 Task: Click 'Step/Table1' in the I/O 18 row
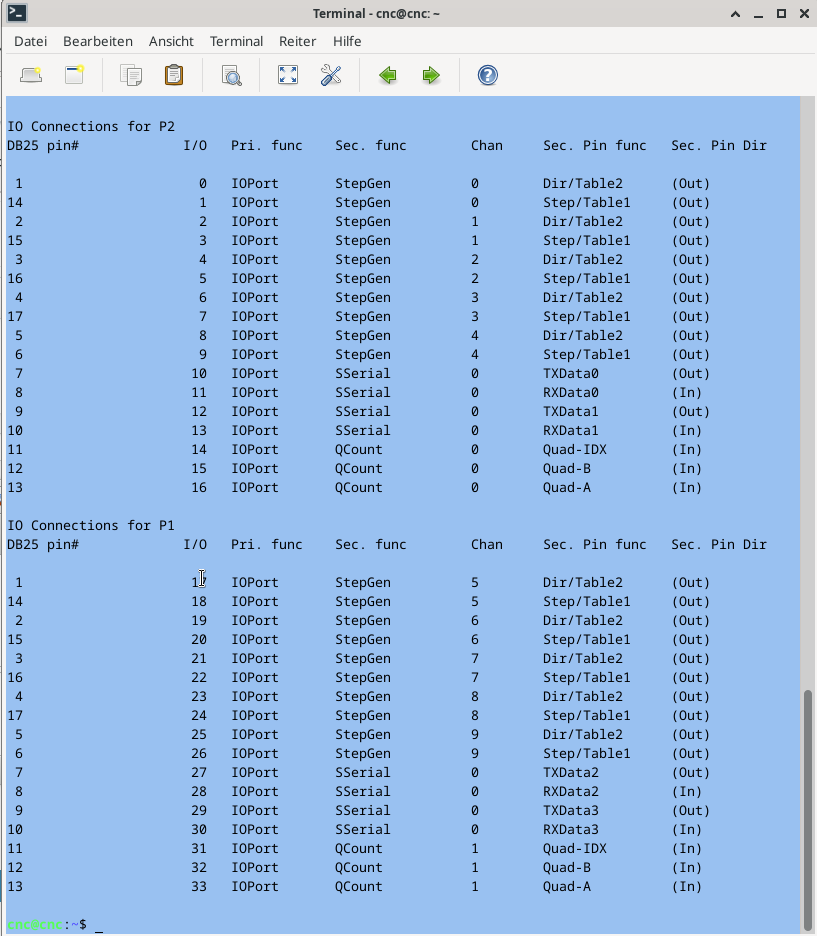click(x=587, y=602)
